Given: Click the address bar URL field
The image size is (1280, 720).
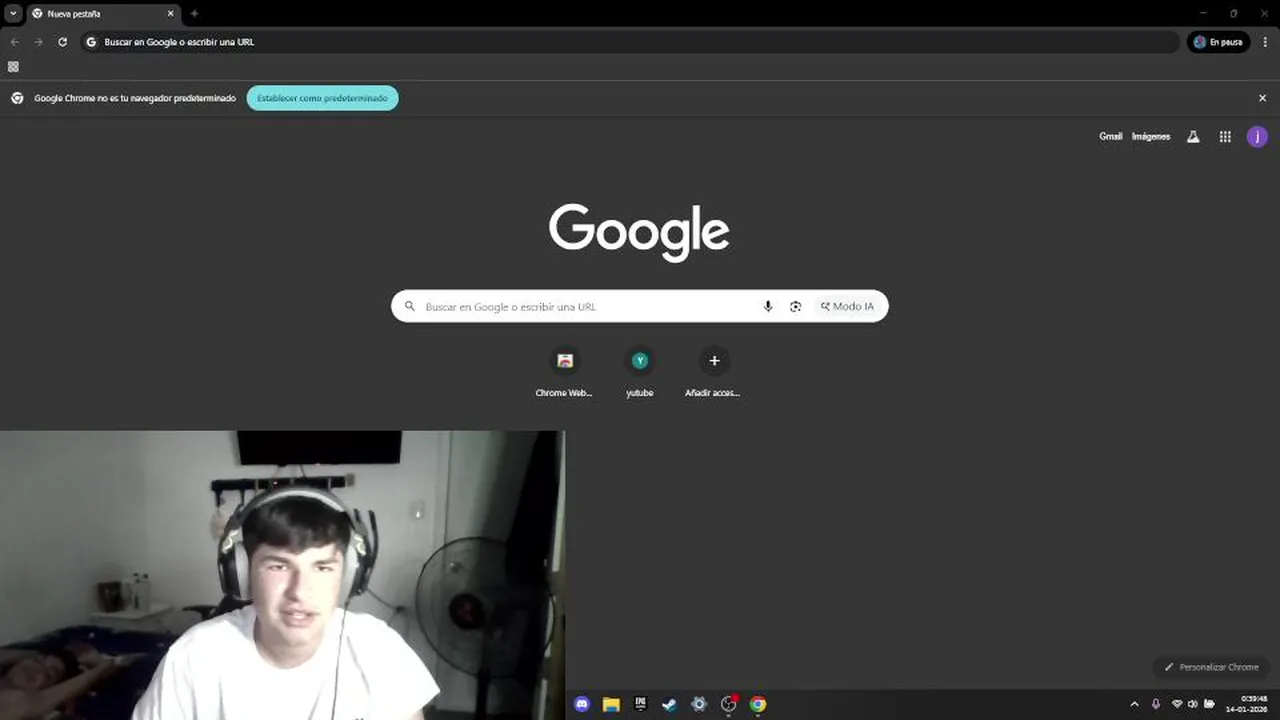Looking at the screenshot, I should click(x=630, y=42).
